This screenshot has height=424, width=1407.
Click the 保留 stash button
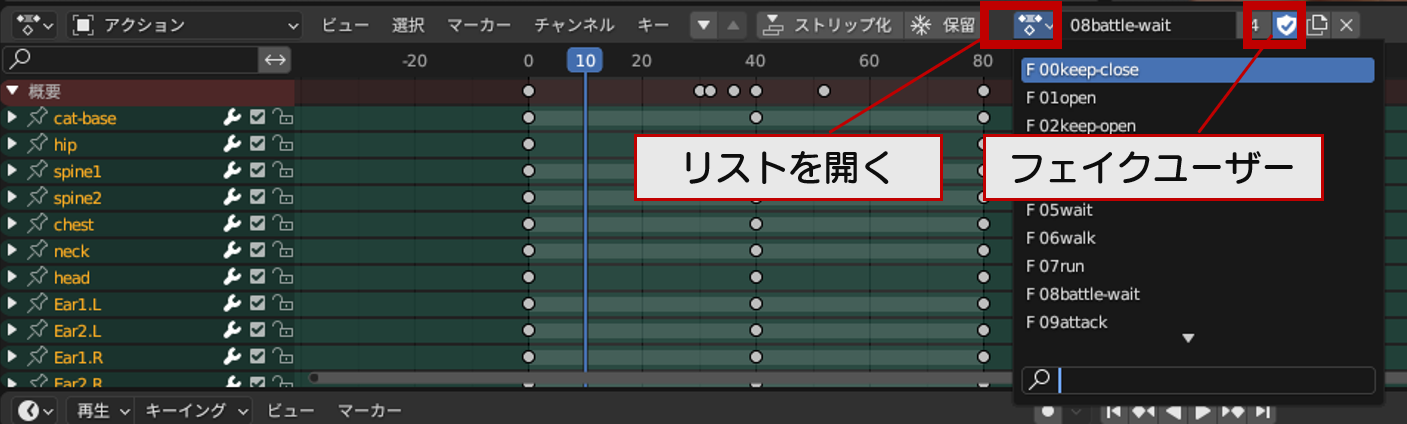pyautogui.click(x=941, y=25)
